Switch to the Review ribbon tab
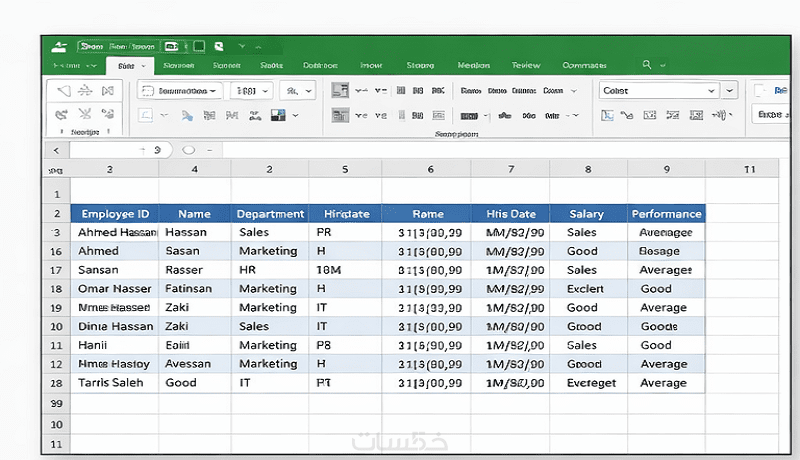Viewport: 800px width, 460px height. (x=526, y=65)
